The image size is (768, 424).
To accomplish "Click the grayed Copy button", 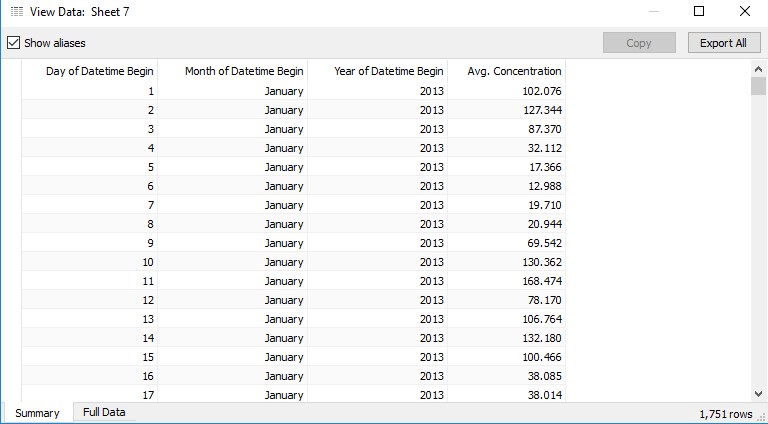I will point(639,43).
